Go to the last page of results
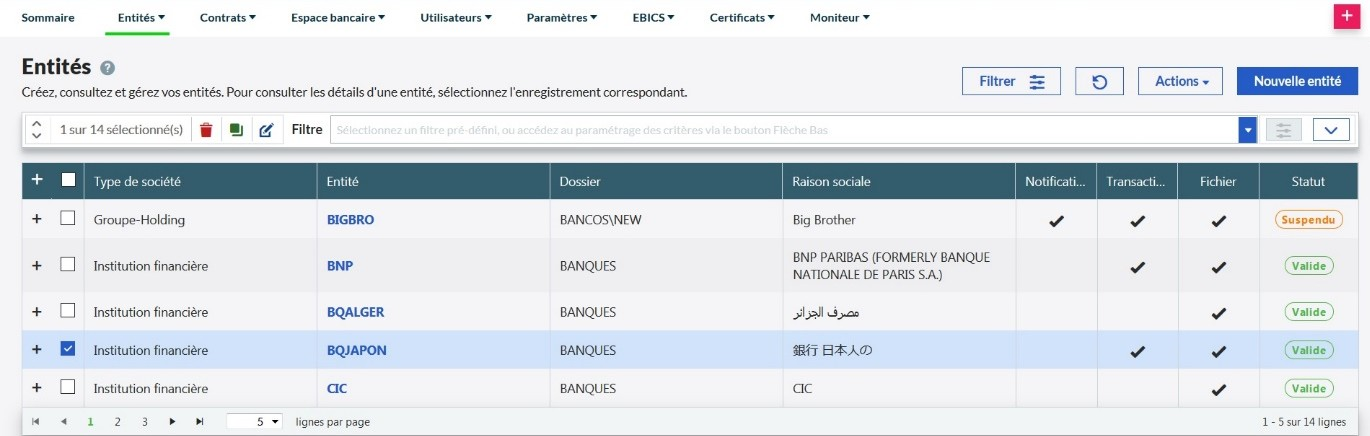The width and height of the screenshot is (1370, 436). (200, 422)
